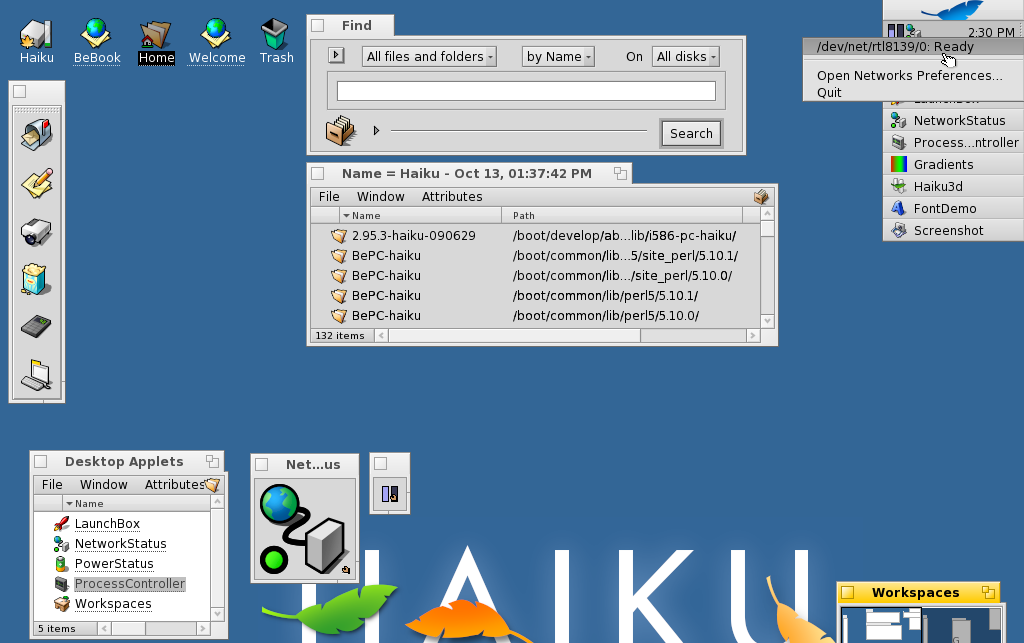
Task: Click inside the Find query text field
Action: pyautogui.click(x=525, y=89)
